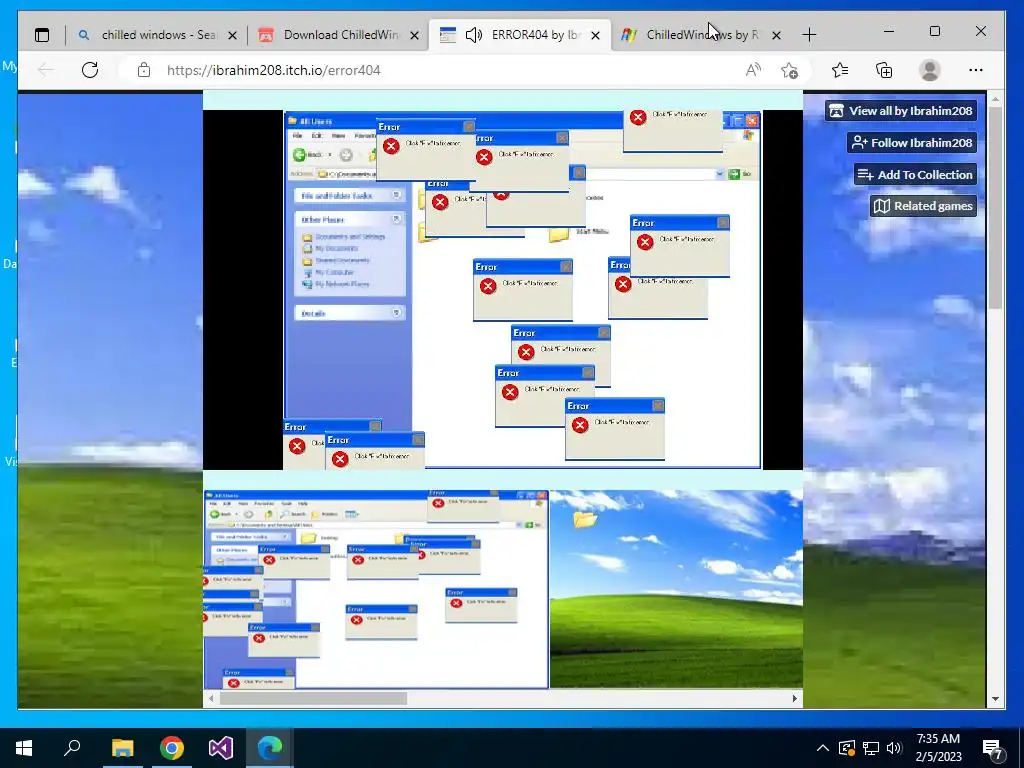Open File Explorer from the taskbar
Image resolution: width=1024 pixels, height=768 pixels.
tap(122, 748)
